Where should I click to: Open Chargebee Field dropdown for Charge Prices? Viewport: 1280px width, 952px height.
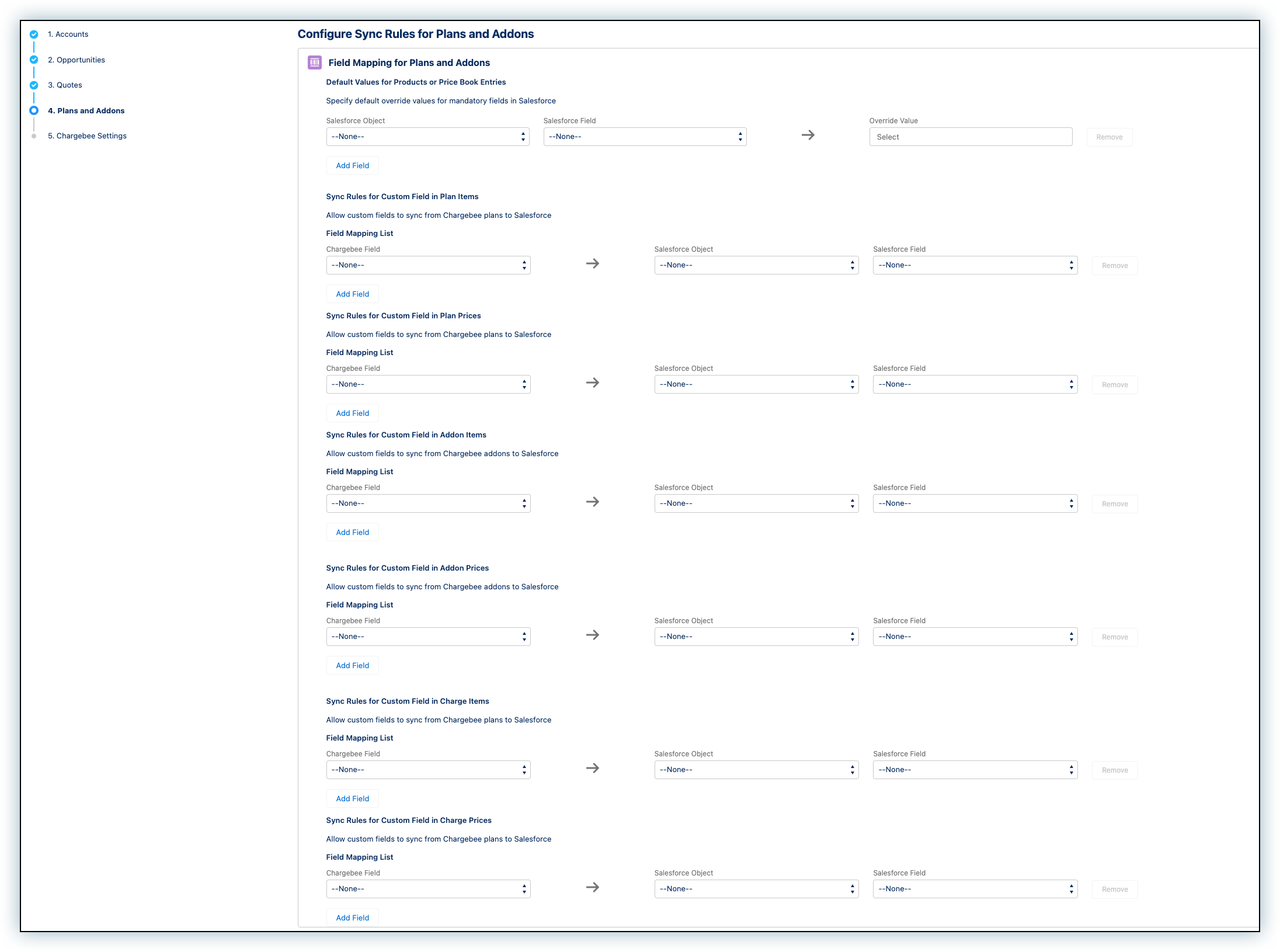[428, 889]
